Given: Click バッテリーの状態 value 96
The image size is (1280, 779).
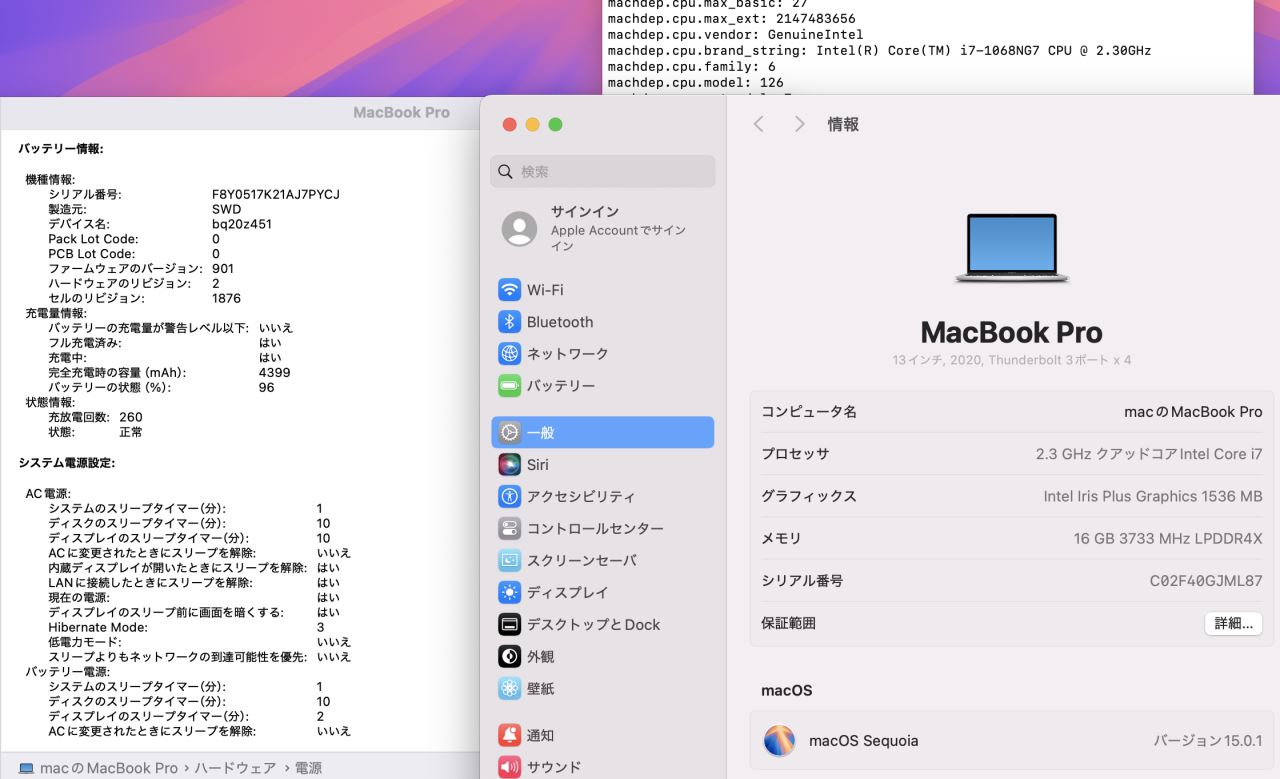Looking at the screenshot, I should pyautogui.click(x=266, y=387).
